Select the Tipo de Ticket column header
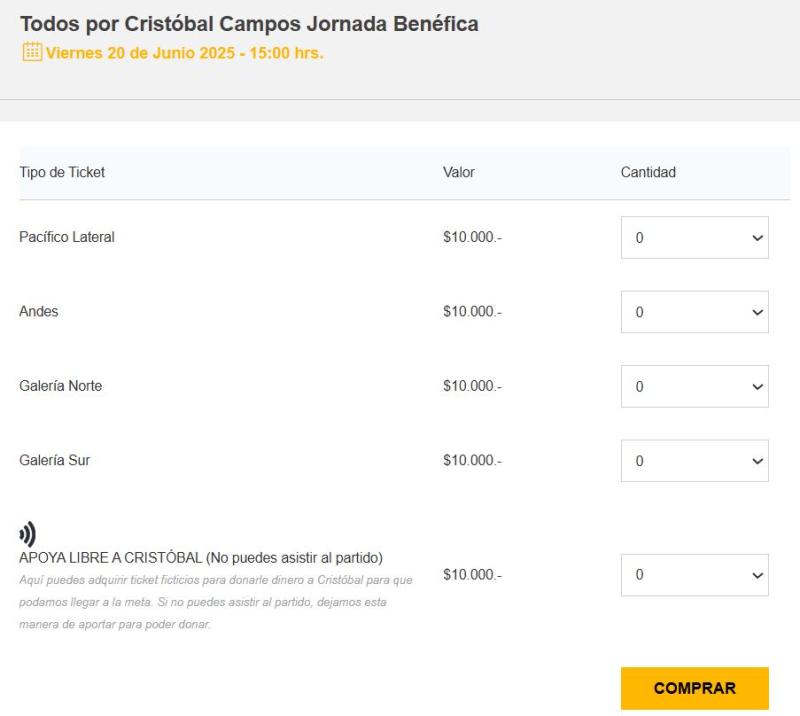This screenshot has width=800, height=716. point(64,172)
